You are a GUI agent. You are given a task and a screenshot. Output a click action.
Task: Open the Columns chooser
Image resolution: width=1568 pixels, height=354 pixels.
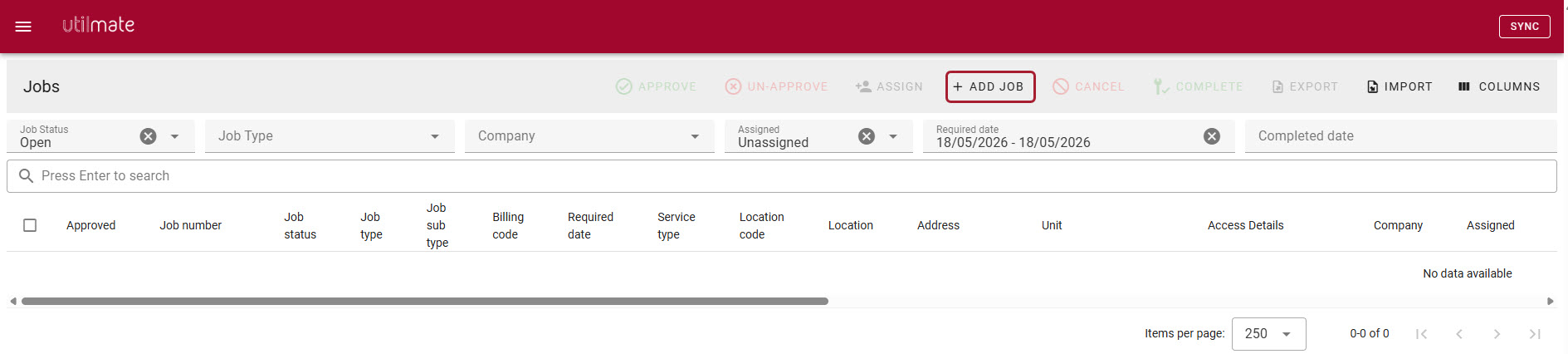(1499, 86)
